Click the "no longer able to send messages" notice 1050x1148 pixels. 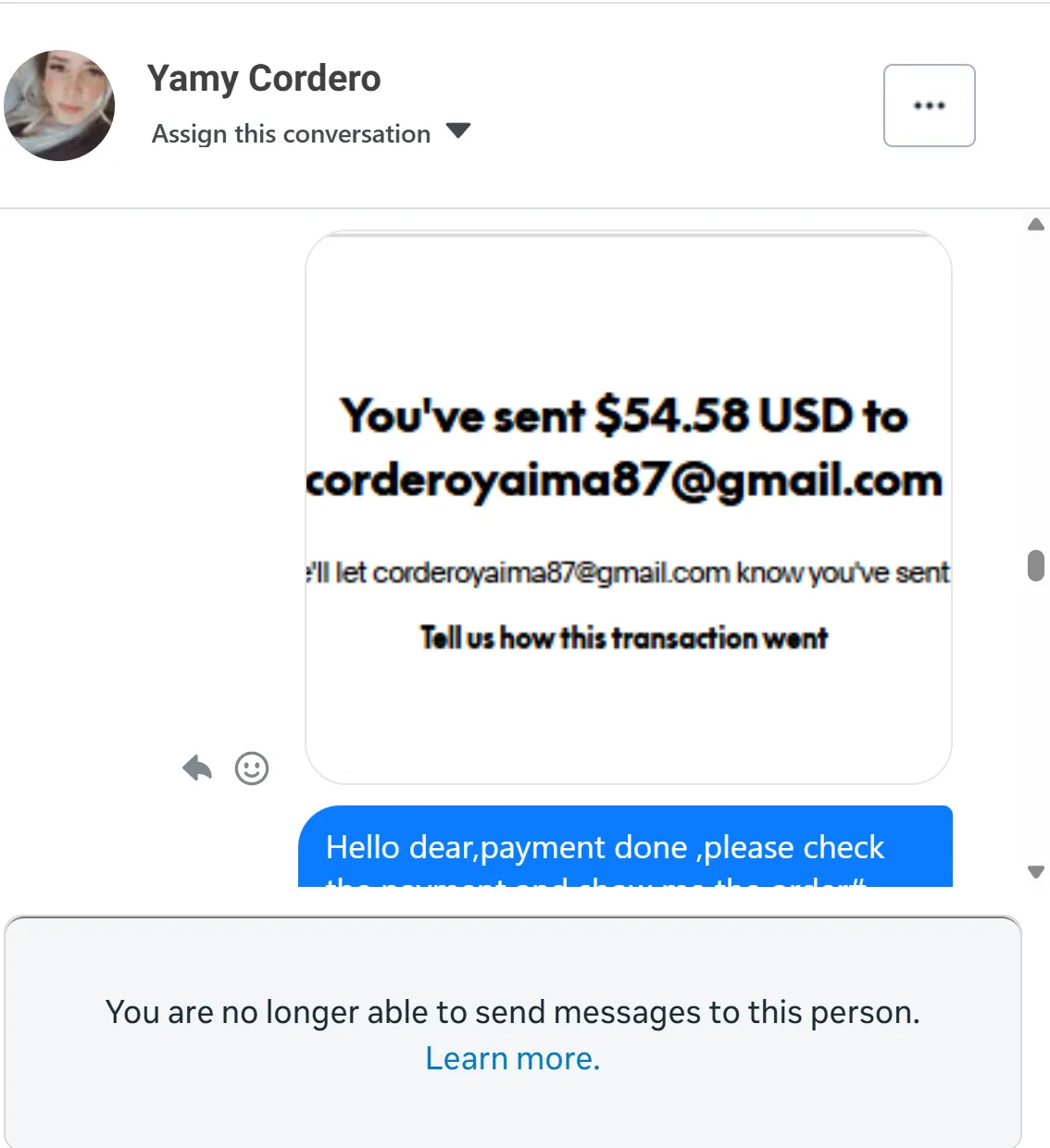[x=512, y=1012]
